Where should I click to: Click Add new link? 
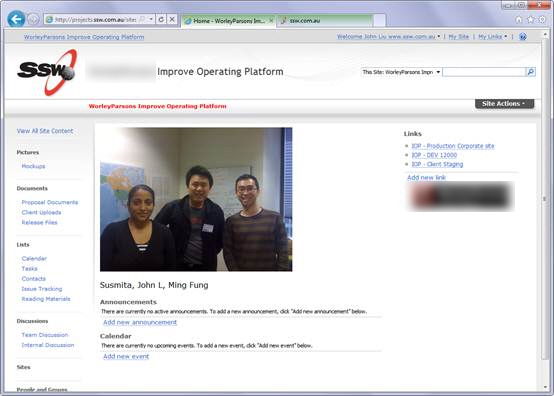[426, 177]
